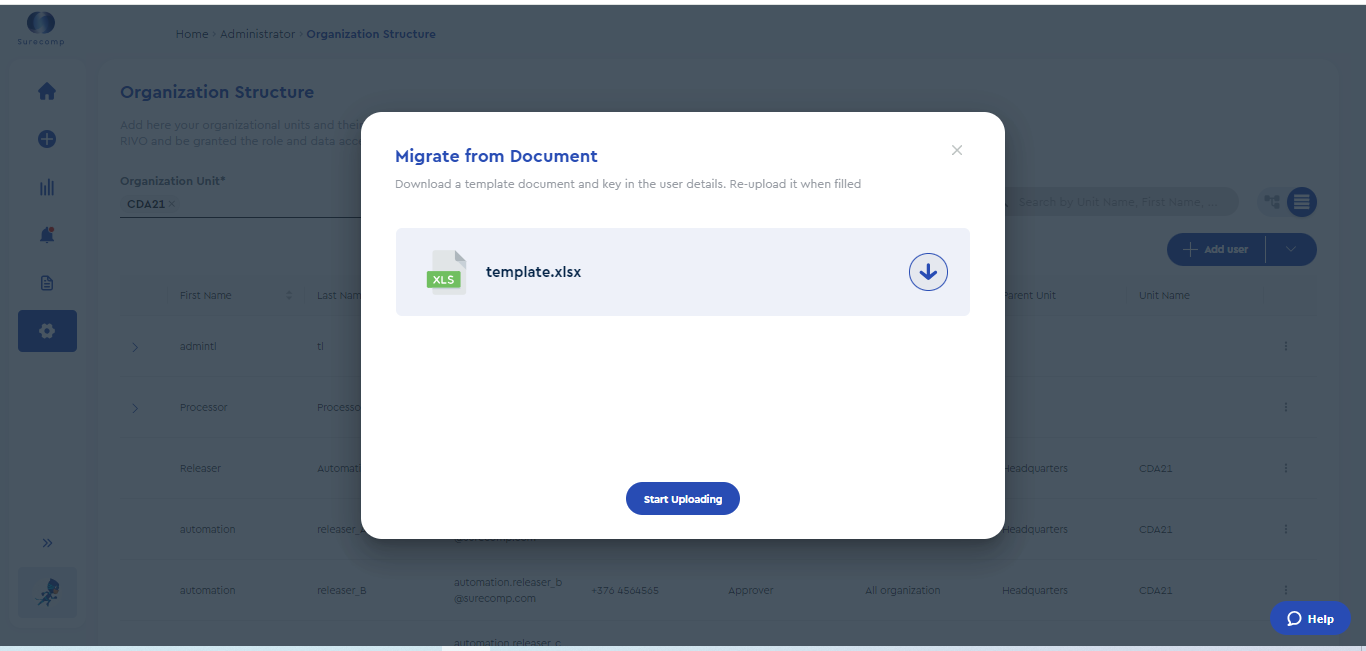Screen dimensions: 1366x651
Task: Download template.xlsx using the arrow icon
Action: (928, 271)
